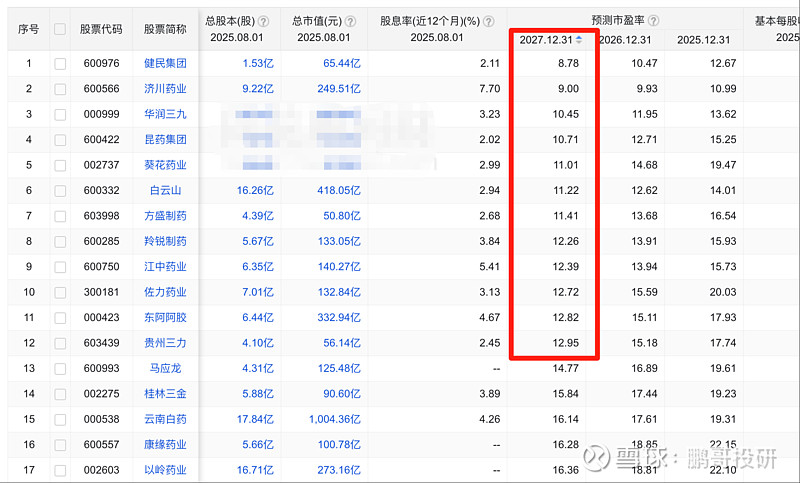Image resolution: width=800 pixels, height=483 pixels.
Task: Click market cap value 249.51亿
Action: tap(339, 89)
